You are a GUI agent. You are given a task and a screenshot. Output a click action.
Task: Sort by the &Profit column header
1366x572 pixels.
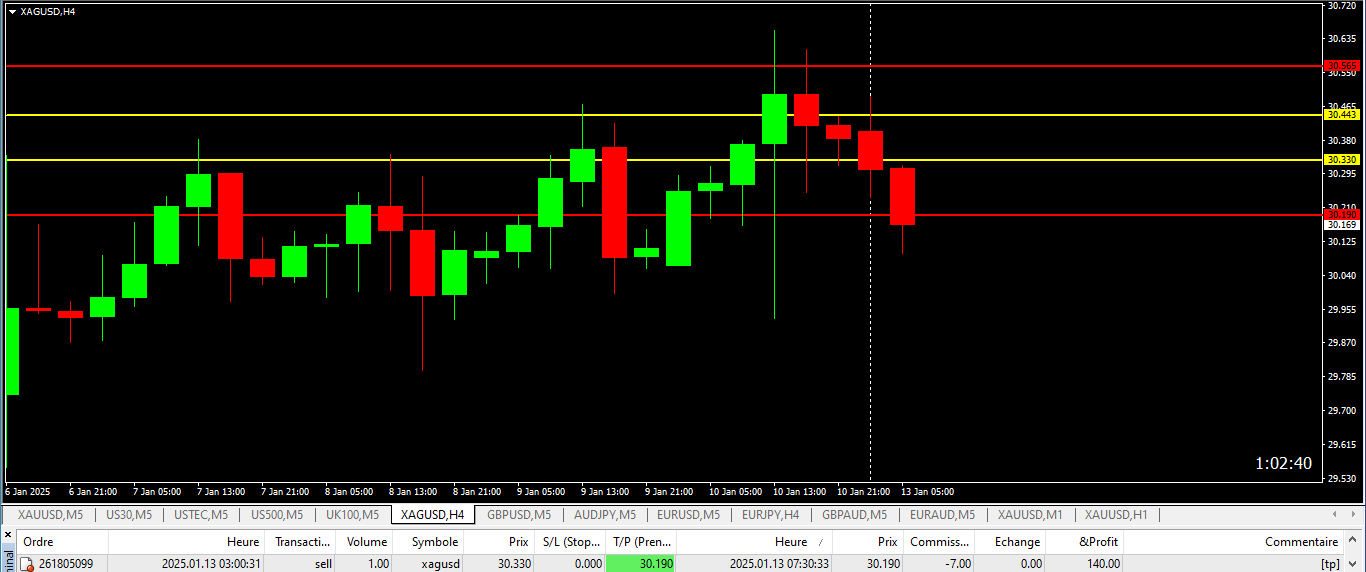(x=1084, y=542)
